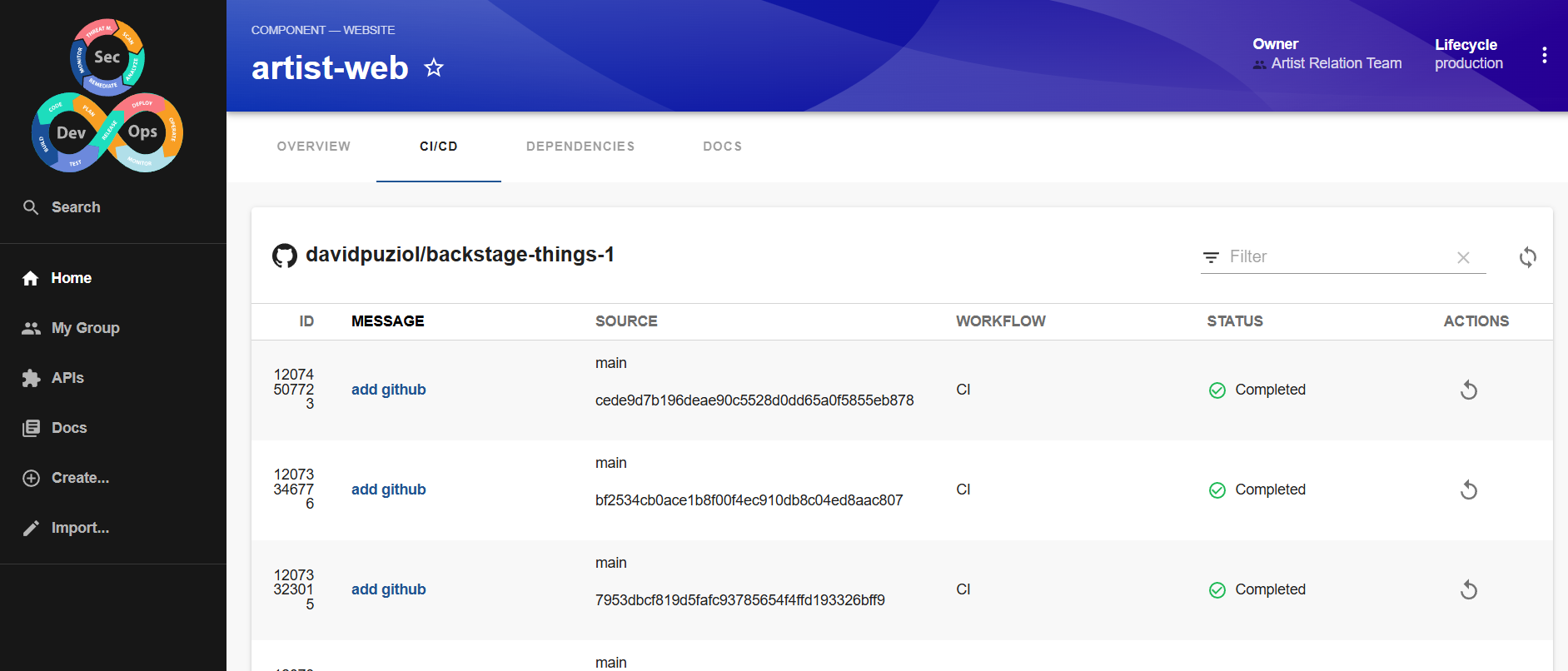Click the refresh workflow runs icon
The width and height of the screenshot is (1568, 671).
(1527, 257)
